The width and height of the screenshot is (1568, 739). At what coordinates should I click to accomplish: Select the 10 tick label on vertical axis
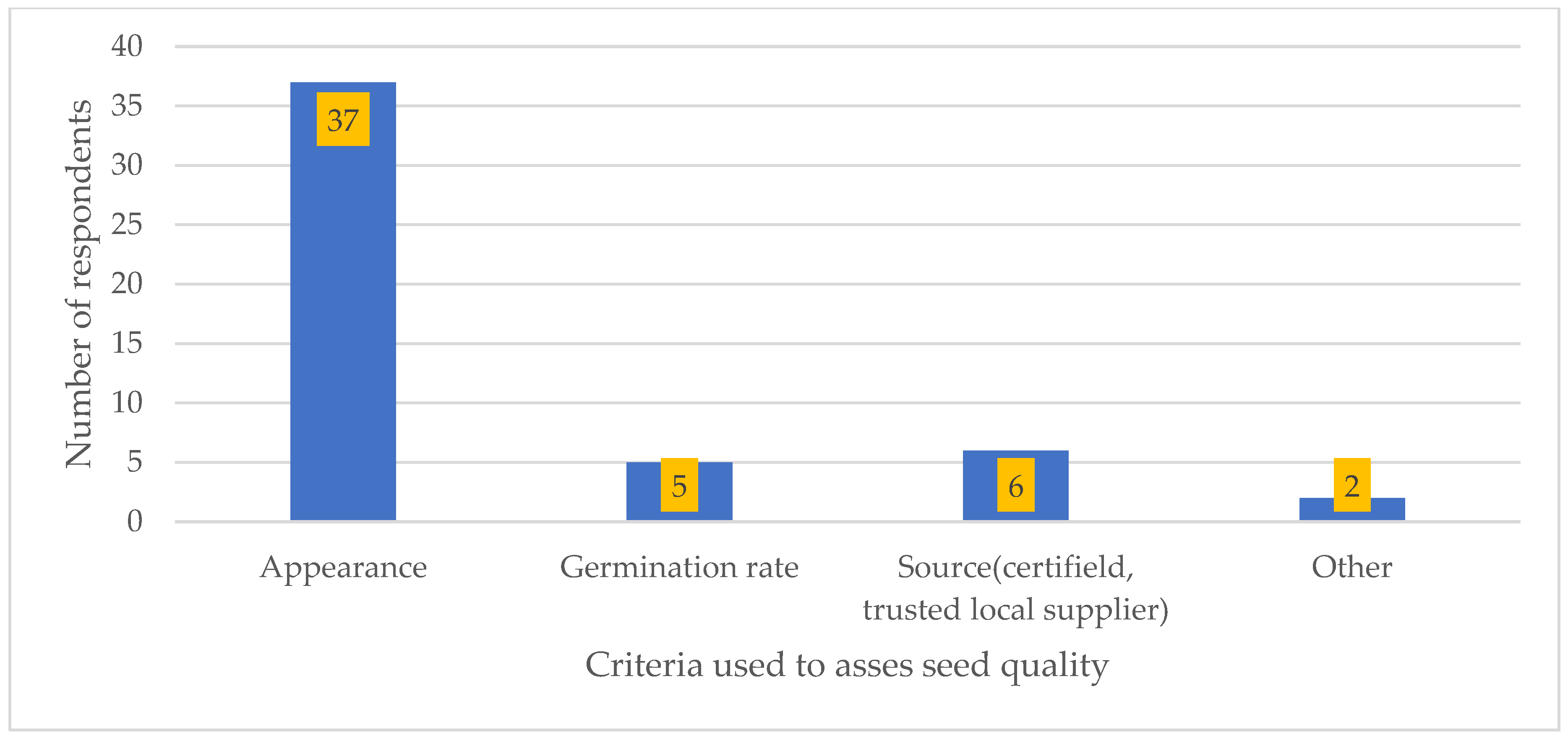point(127,403)
